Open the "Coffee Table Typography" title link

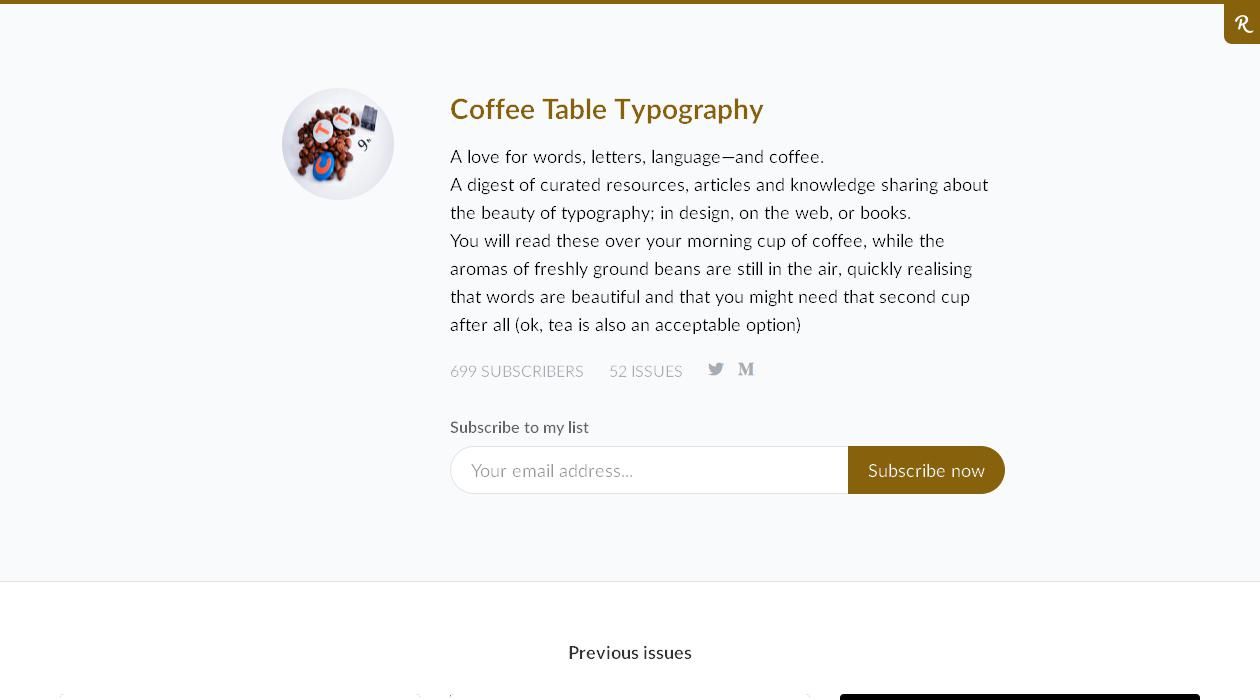pyautogui.click(x=606, y=109)
